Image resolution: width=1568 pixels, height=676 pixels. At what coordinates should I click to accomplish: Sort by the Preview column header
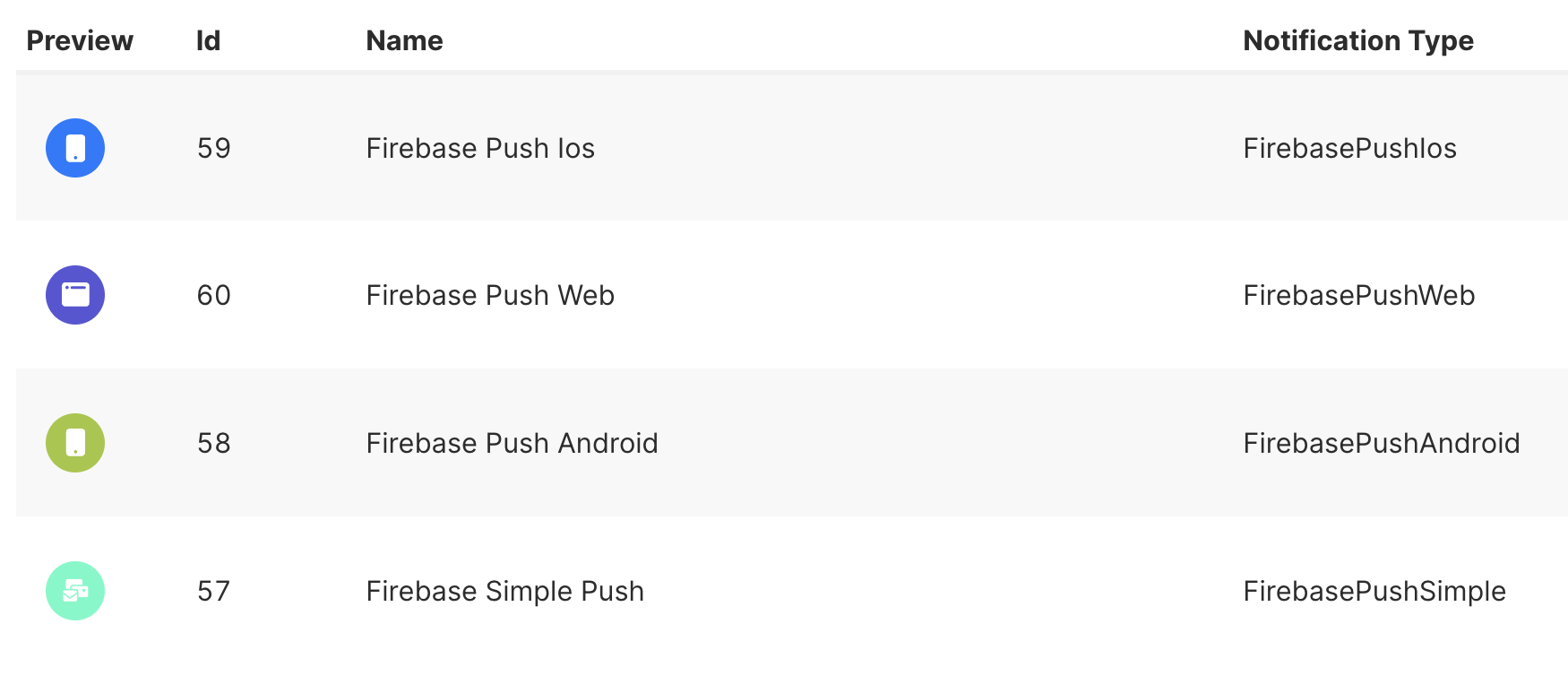click(80, 40)
